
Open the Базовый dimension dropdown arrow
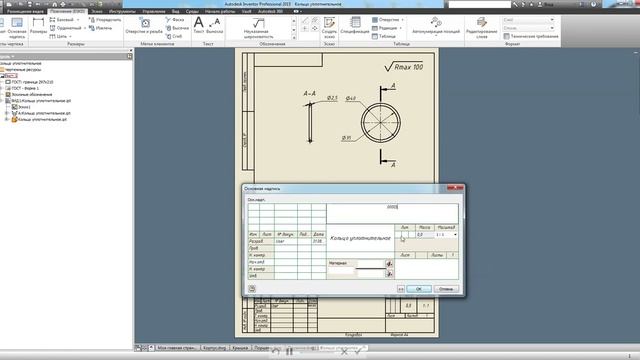[x=78, y=20]
